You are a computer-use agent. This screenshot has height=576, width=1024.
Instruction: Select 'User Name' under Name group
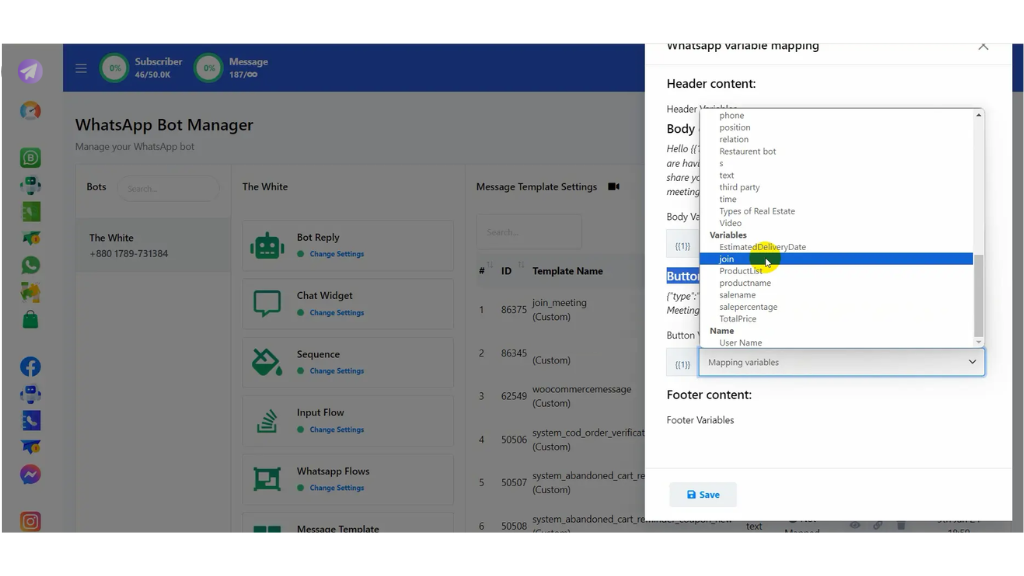(741, 343)
